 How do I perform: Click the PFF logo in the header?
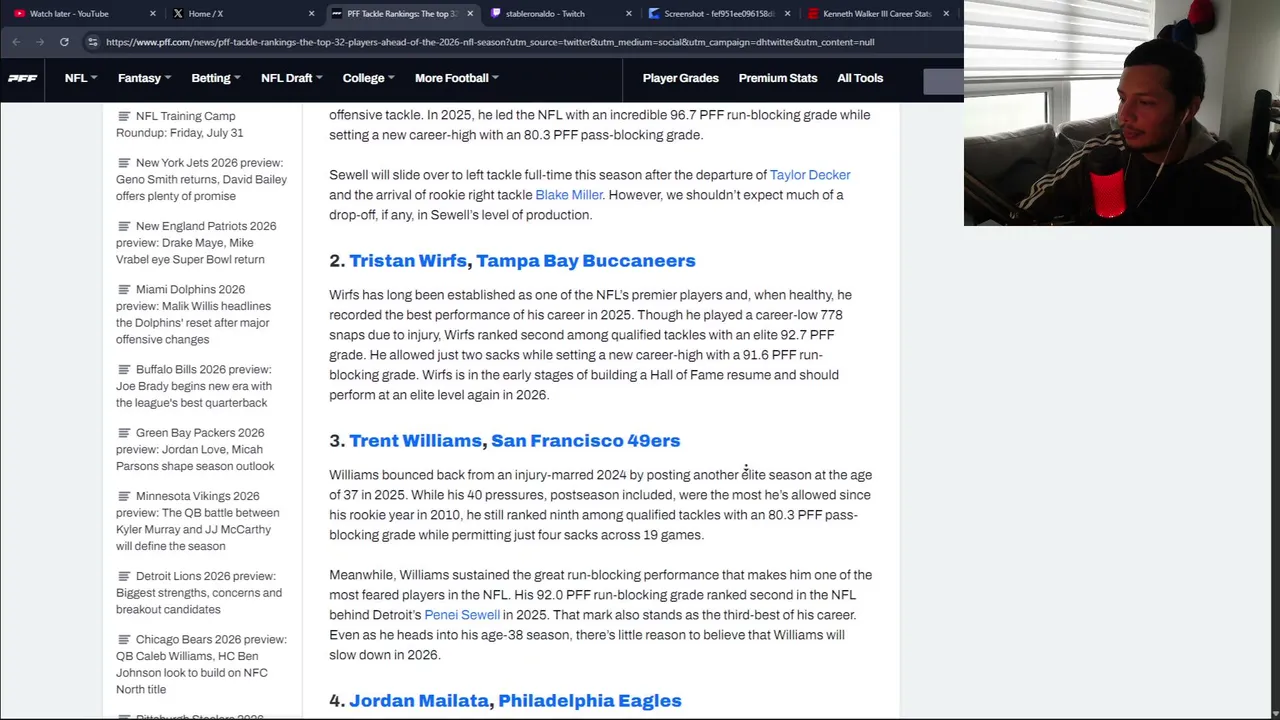pos(22,78)
